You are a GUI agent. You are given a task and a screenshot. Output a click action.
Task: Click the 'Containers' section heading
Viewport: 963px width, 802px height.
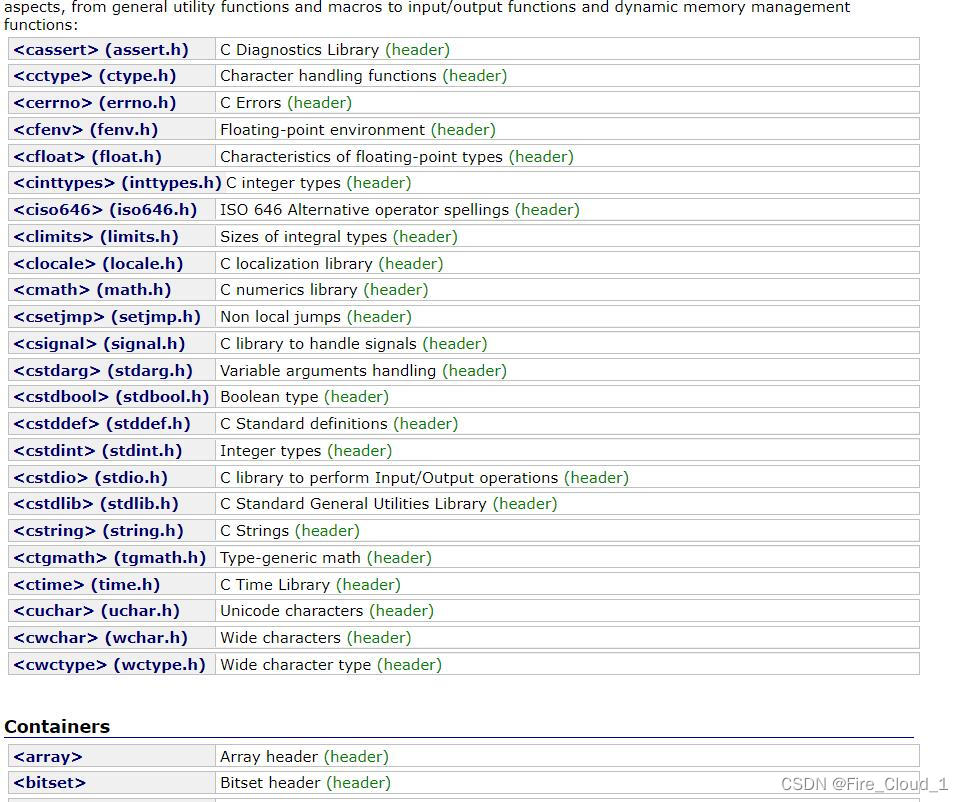pyautogui.click(x=57, y=726)
